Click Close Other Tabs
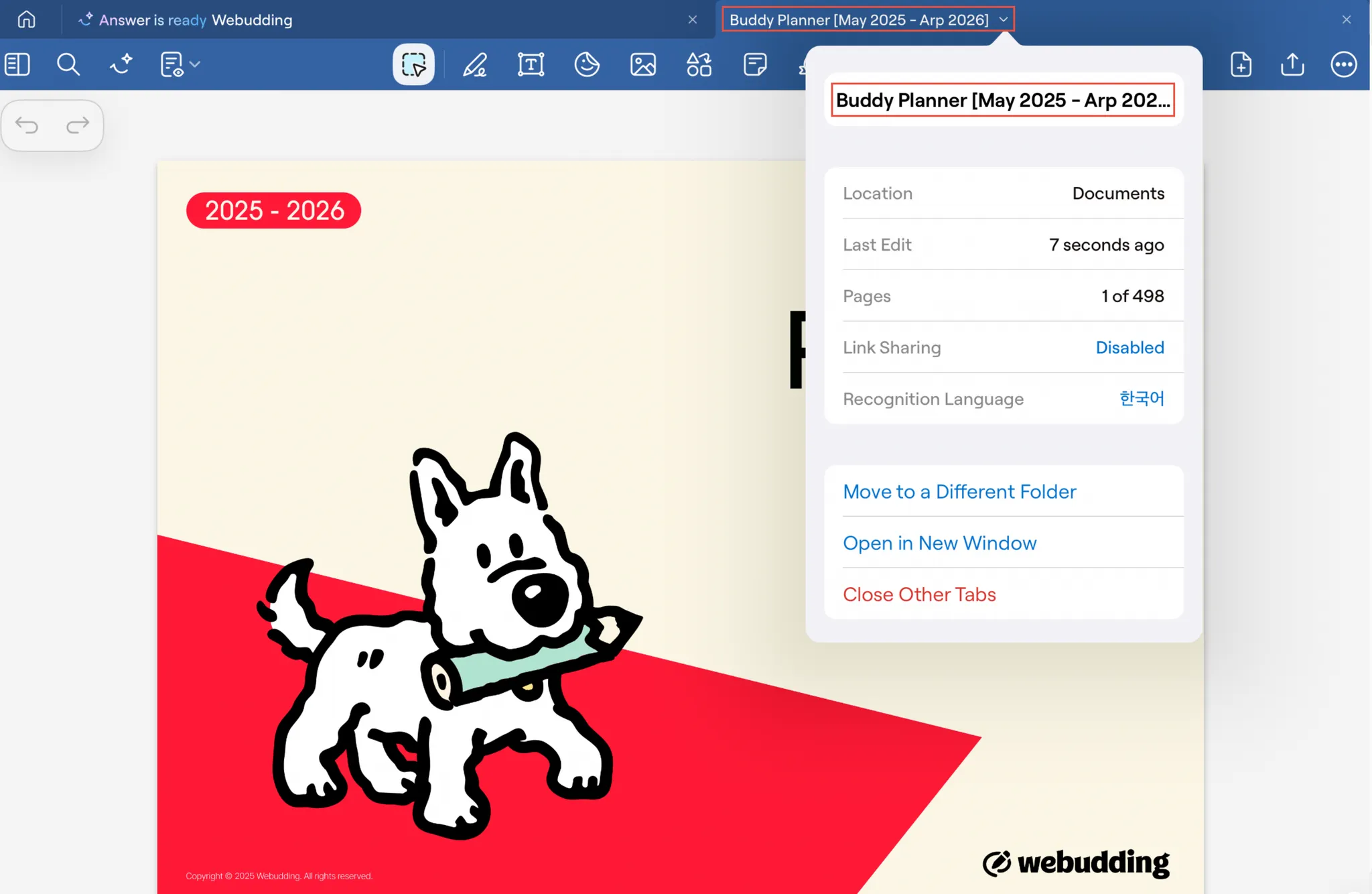This screenshot has height=894, width=1372. click(919, 594)
